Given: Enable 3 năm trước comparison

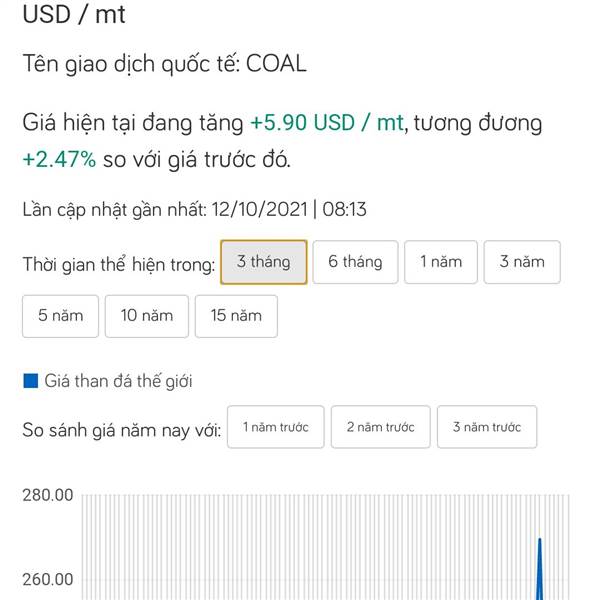Looking at the screenshot, I should click(486, 427).
